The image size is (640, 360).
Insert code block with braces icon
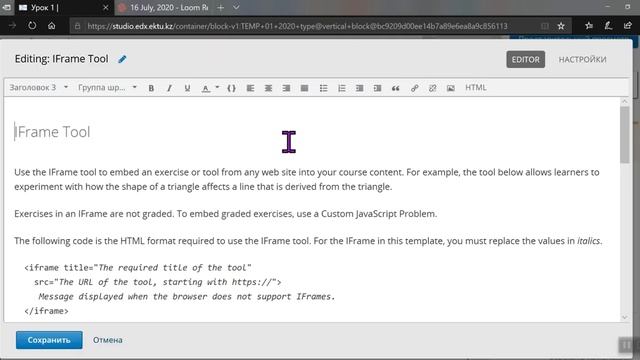231,88
